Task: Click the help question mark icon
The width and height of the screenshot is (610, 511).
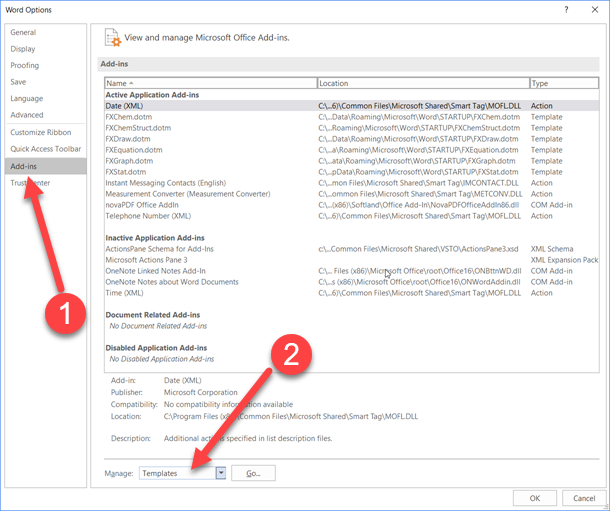Action: 566,10
